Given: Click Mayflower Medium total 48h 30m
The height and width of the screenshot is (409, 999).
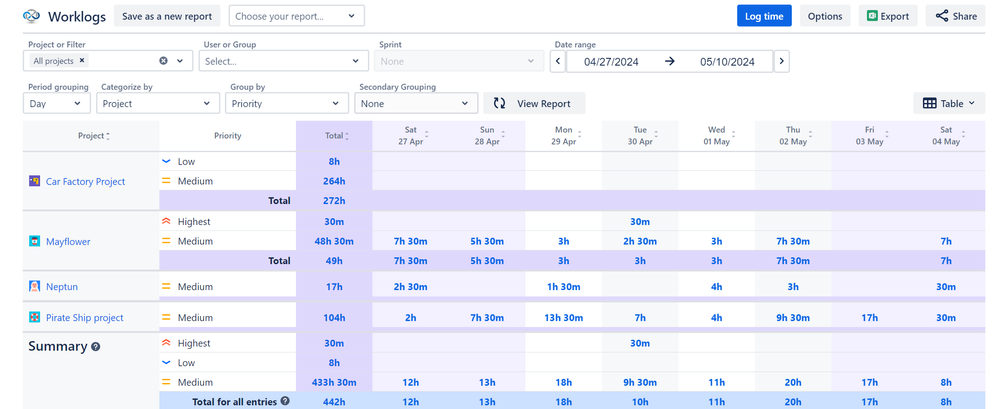Looking at the screenshot, I should 334,241.
